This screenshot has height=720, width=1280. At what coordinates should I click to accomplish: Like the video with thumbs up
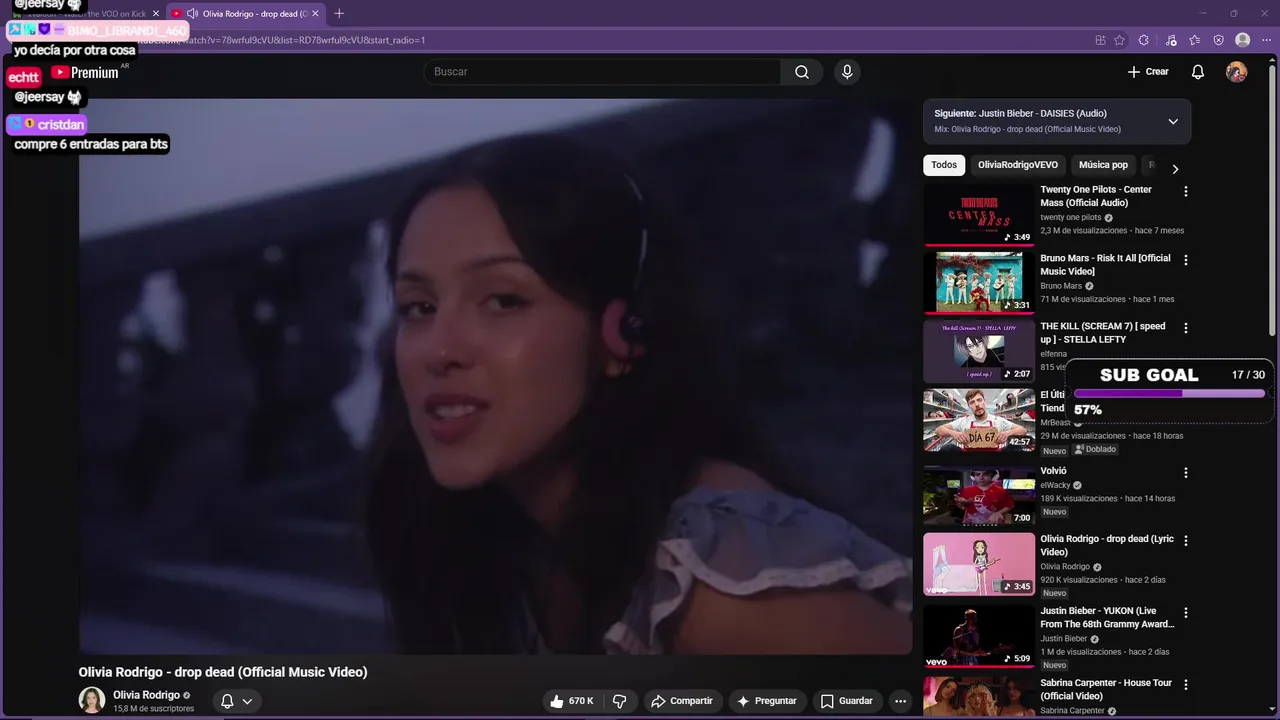point(572,701)
